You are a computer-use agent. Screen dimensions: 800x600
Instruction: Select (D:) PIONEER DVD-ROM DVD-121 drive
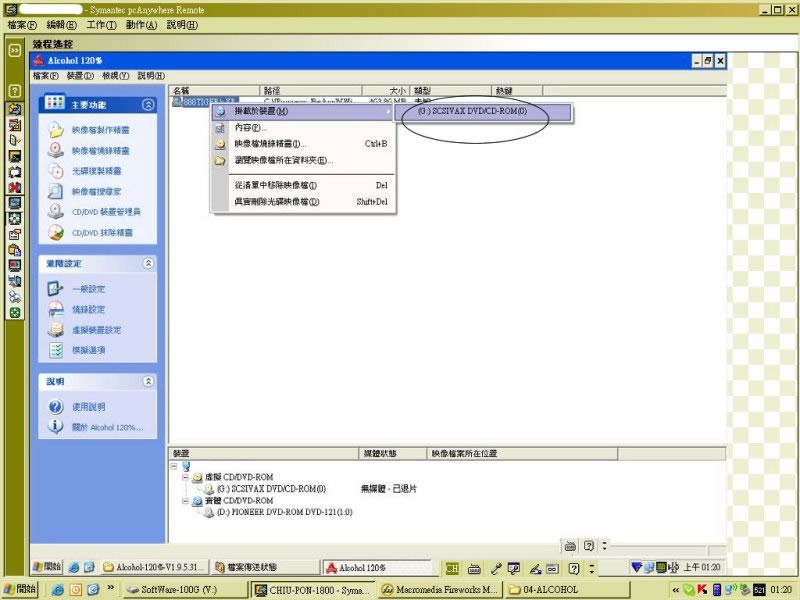284,512
